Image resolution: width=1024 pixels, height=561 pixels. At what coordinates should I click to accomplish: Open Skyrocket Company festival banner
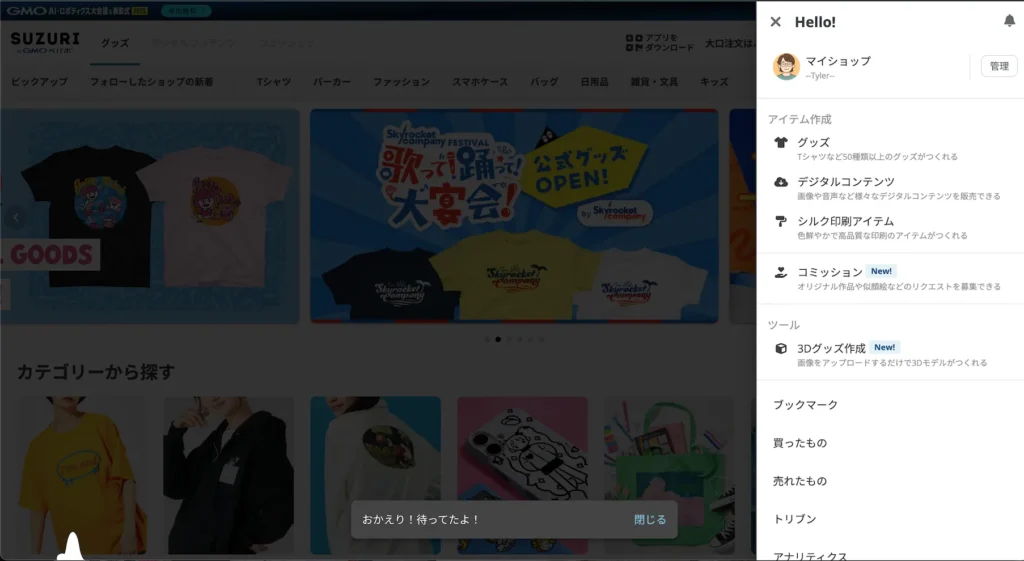(x=514, y=216)
